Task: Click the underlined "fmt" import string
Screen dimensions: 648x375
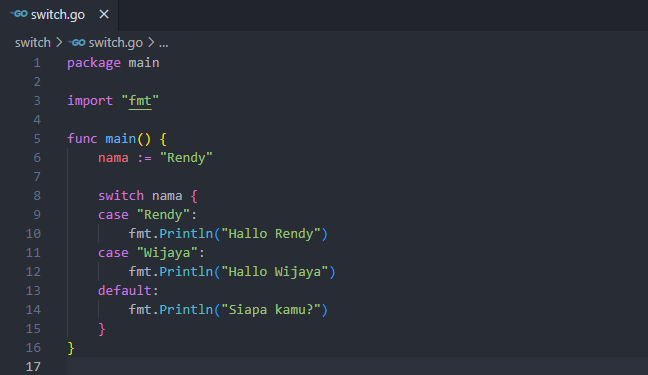Action: pos(140,101)
